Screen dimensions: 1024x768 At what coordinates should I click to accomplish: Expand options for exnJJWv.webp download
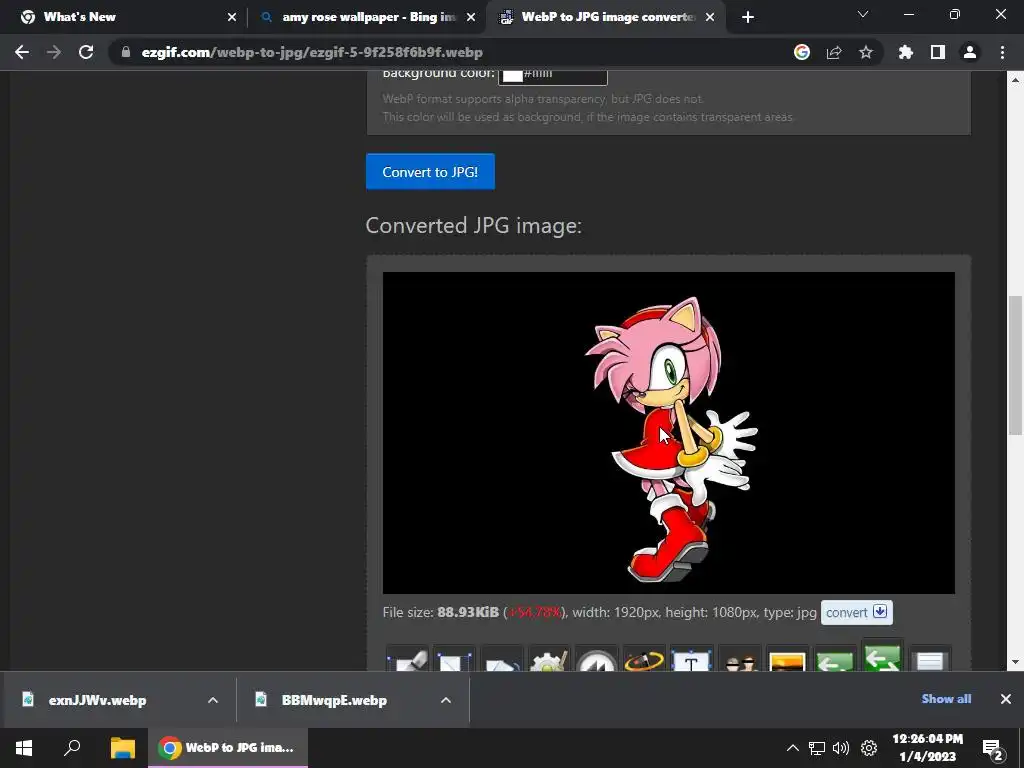coord(213,700)
